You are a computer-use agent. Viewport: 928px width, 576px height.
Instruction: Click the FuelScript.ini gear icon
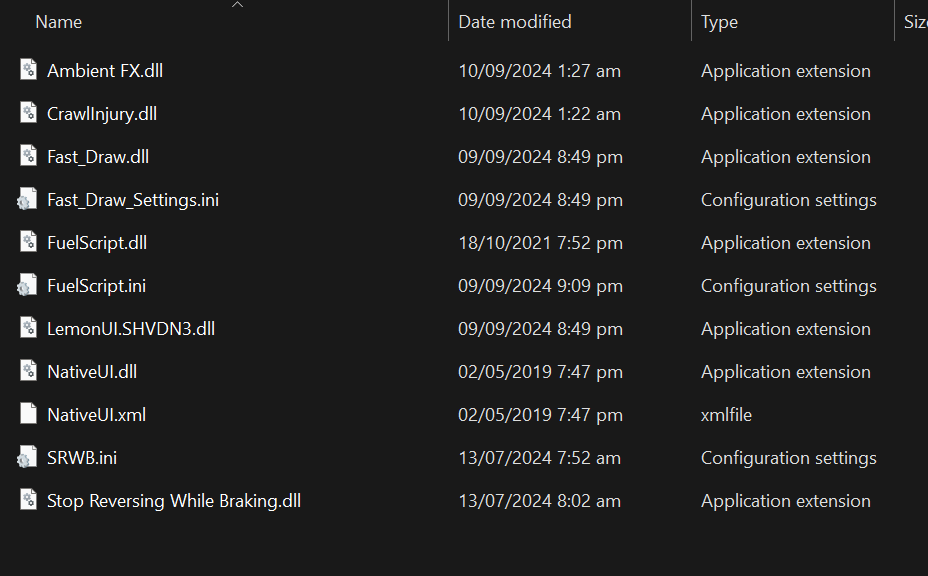(27, 286)
